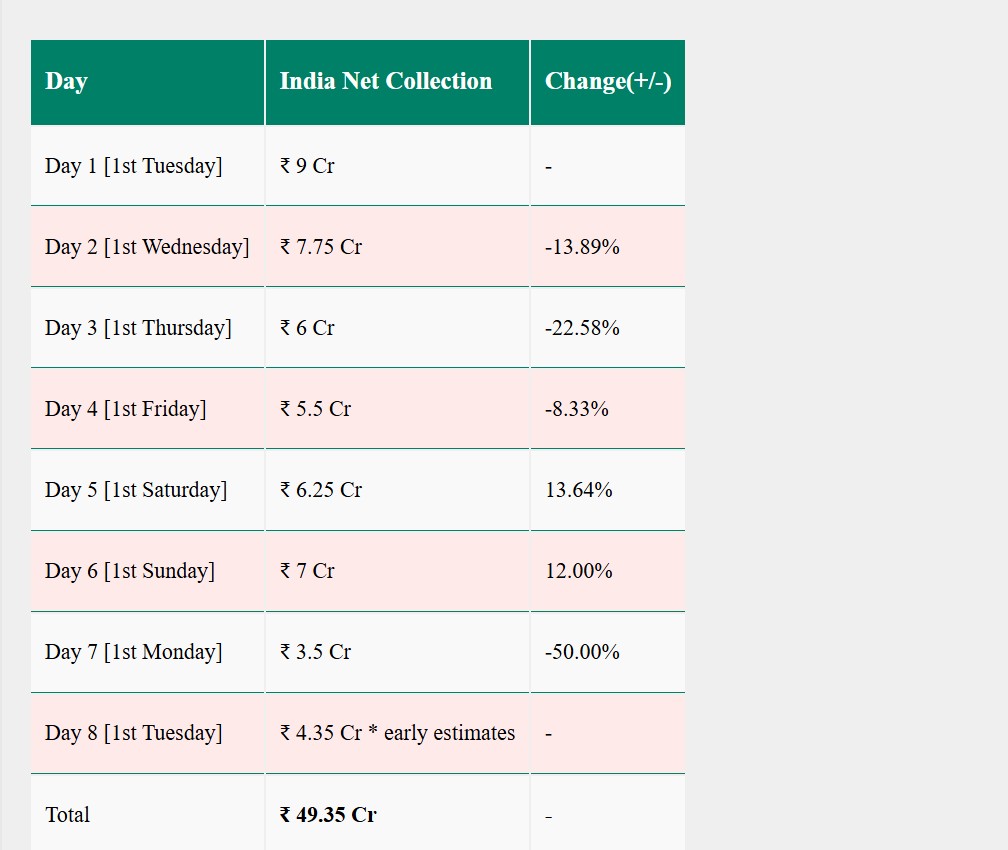Click the -22.58% change value
The width and height of the screenshot is (1008, 850).
[582, 328]
